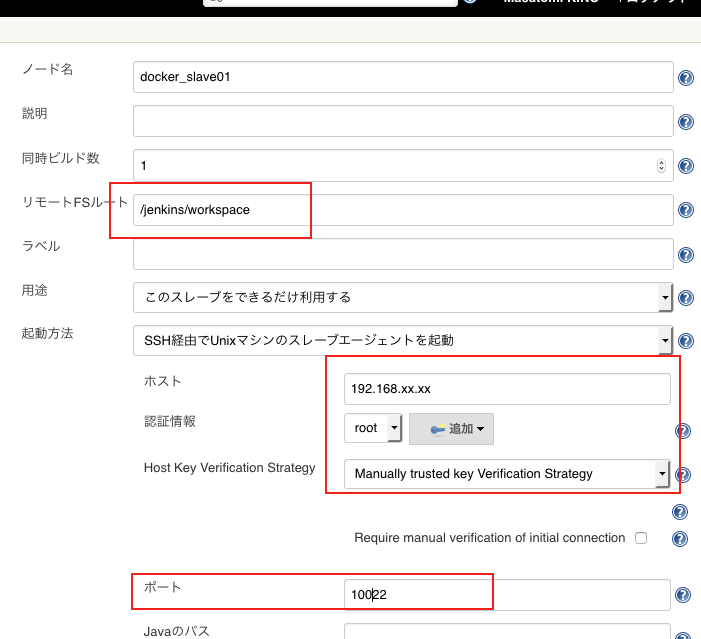Expand the 起動方法 launch method dropdown
This screenshot has height=639, width=701.
tap(402, 341)
